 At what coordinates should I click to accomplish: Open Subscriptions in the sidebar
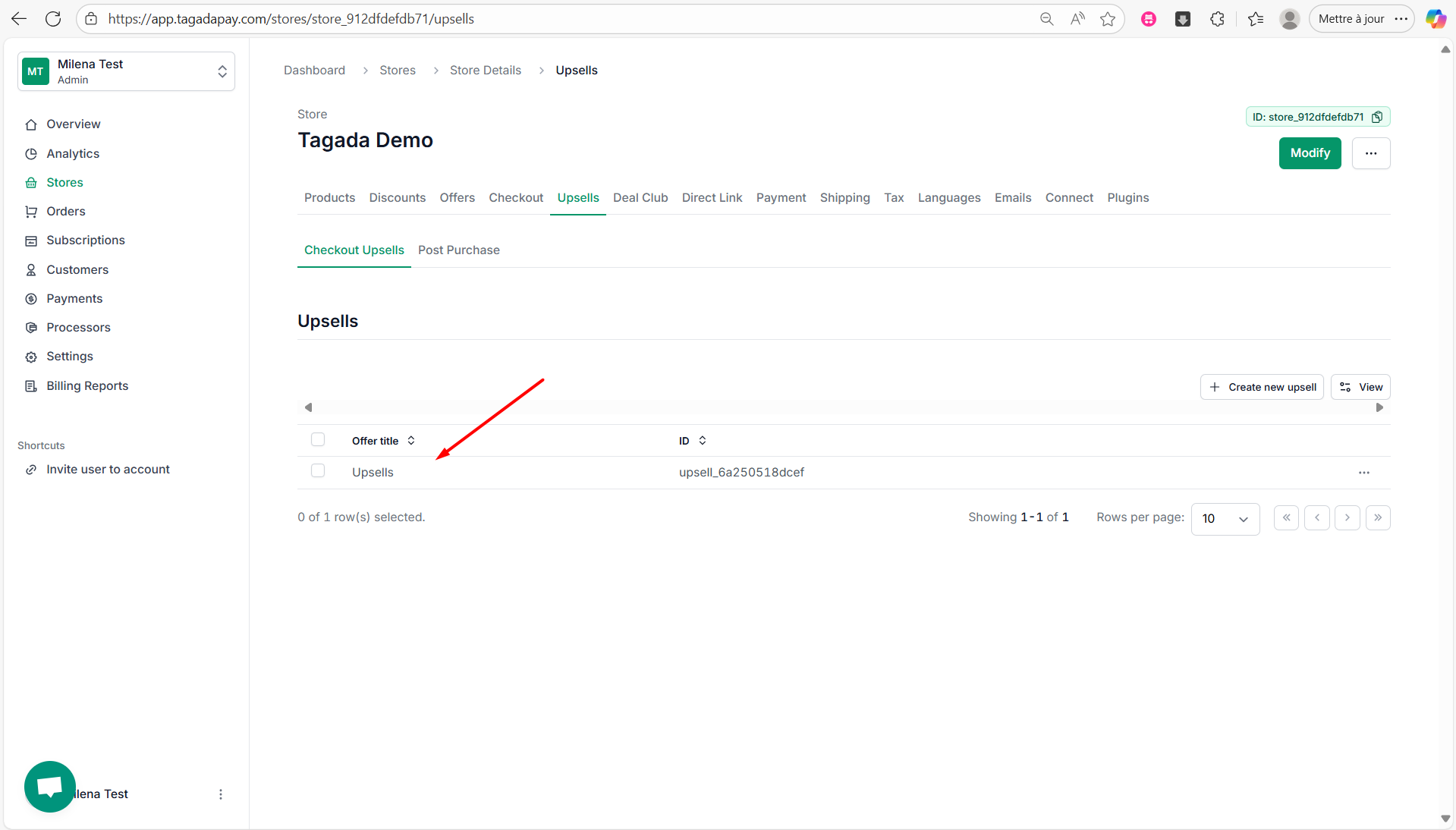click(x=85, y=241)
